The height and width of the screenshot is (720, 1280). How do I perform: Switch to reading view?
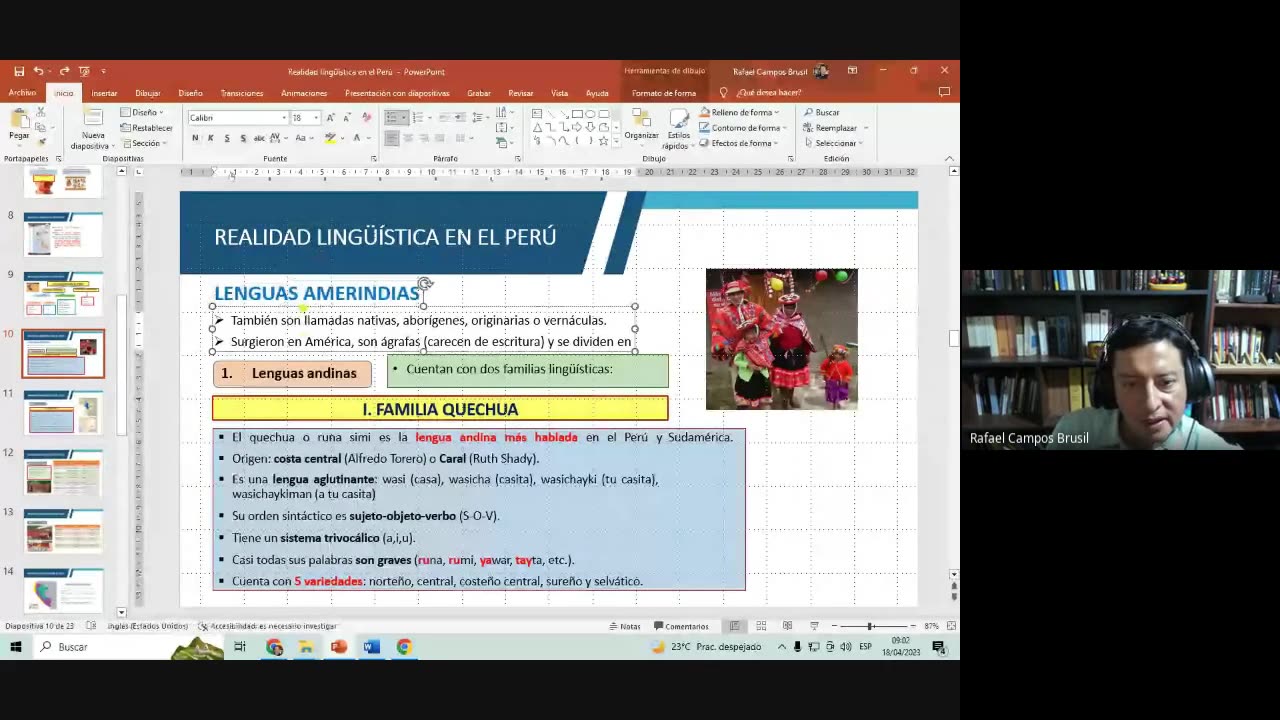click(x=787, y=626)
